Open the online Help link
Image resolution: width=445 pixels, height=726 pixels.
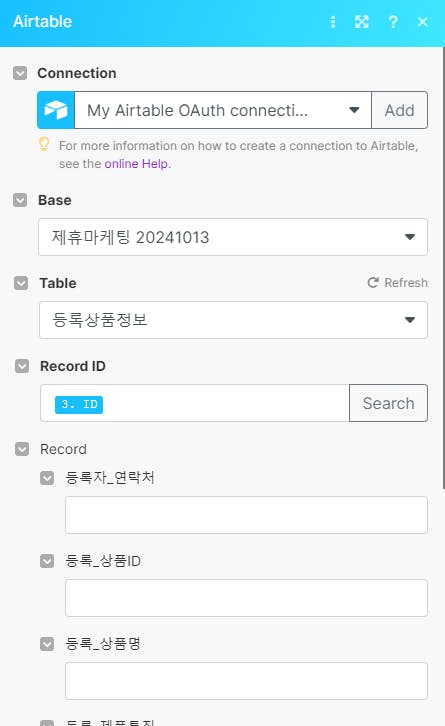tap(138, 163)
